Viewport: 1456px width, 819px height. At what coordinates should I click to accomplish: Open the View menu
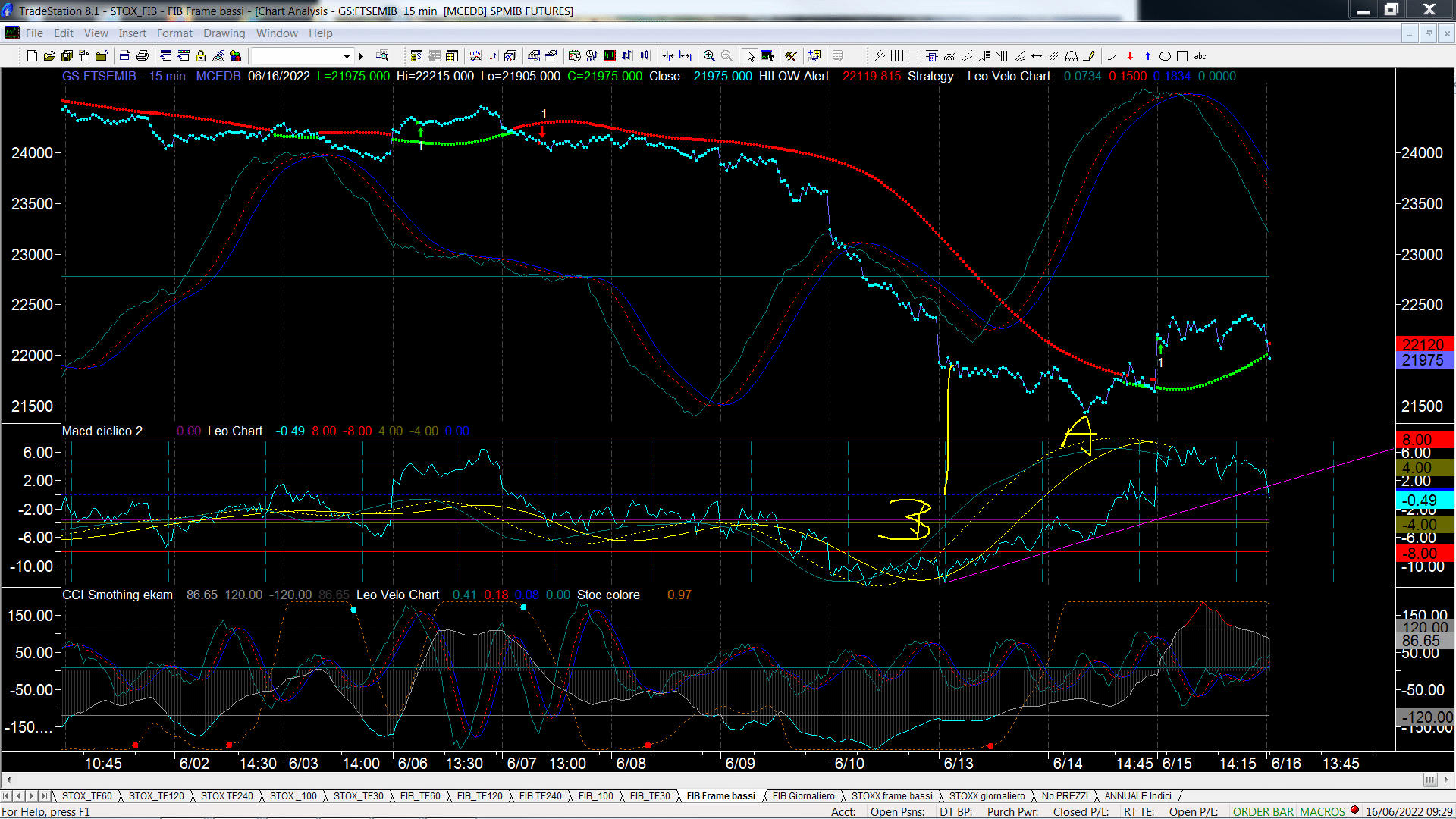click(96, 33)
